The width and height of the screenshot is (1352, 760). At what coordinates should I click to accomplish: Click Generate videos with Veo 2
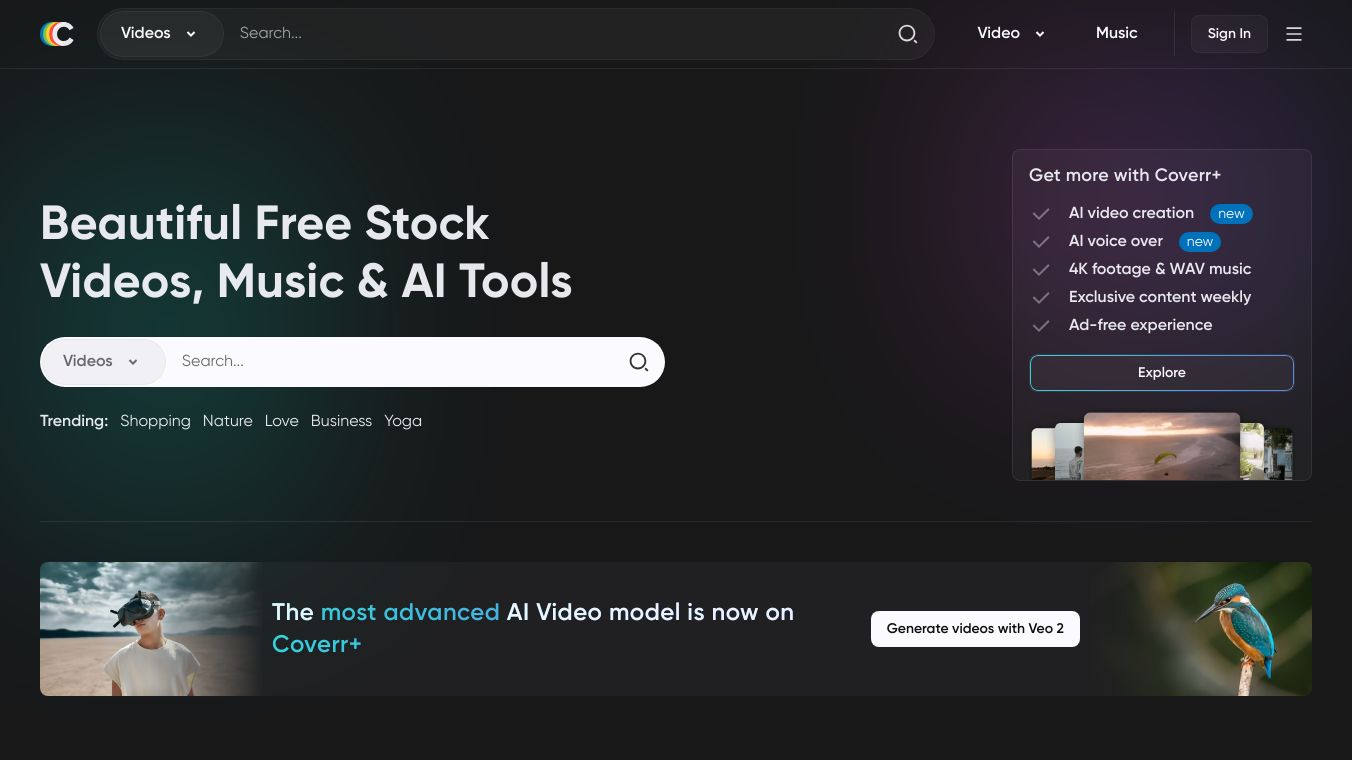(975, 629)
